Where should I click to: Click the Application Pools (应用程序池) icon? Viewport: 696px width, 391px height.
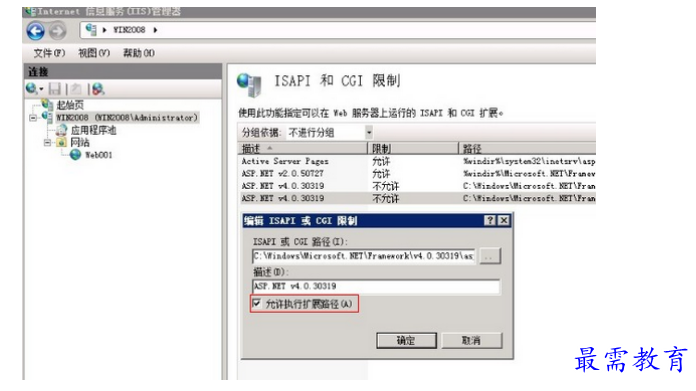(61, 130)
